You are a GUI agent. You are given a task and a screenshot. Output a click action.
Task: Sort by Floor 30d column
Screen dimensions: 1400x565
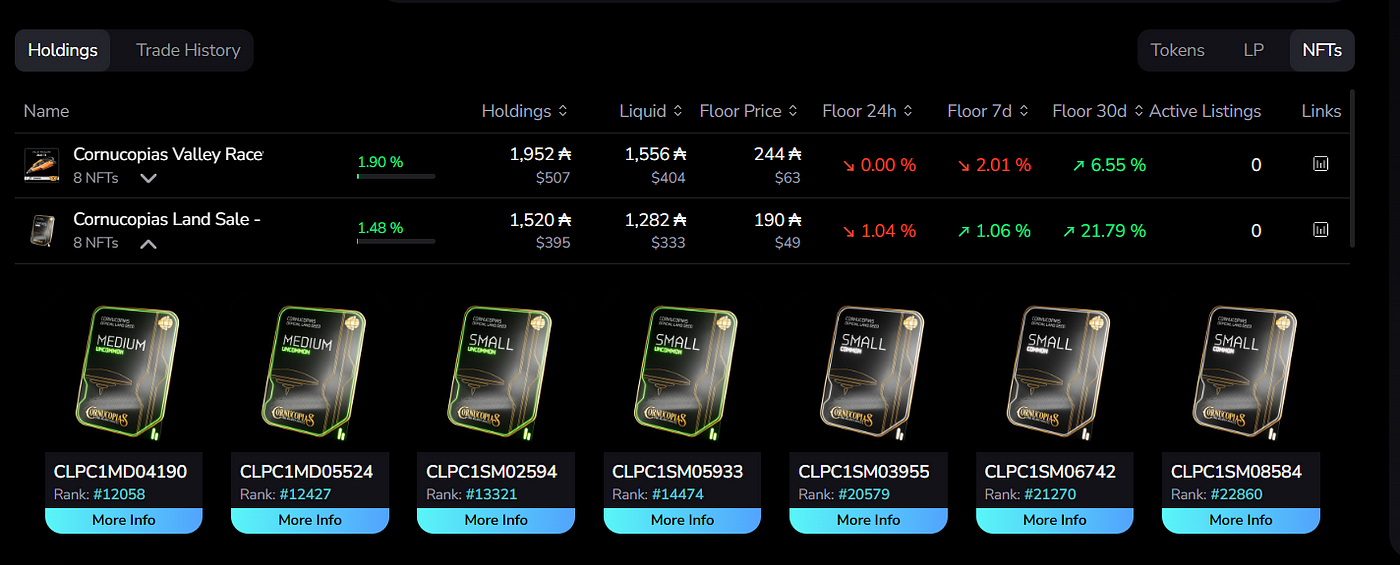point(1098,111)
